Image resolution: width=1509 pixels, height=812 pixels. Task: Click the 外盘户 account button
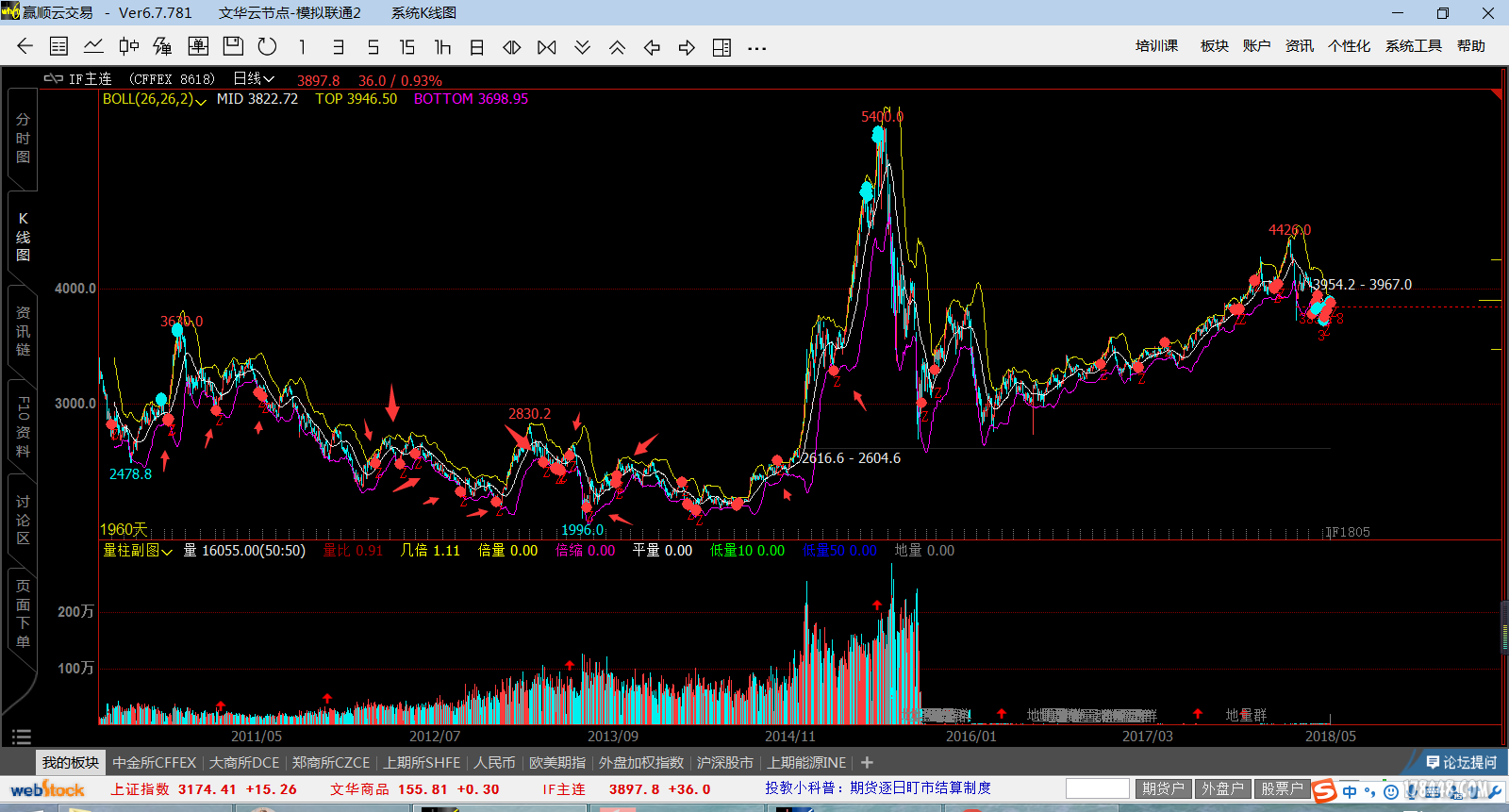(x=1223, y=788)
